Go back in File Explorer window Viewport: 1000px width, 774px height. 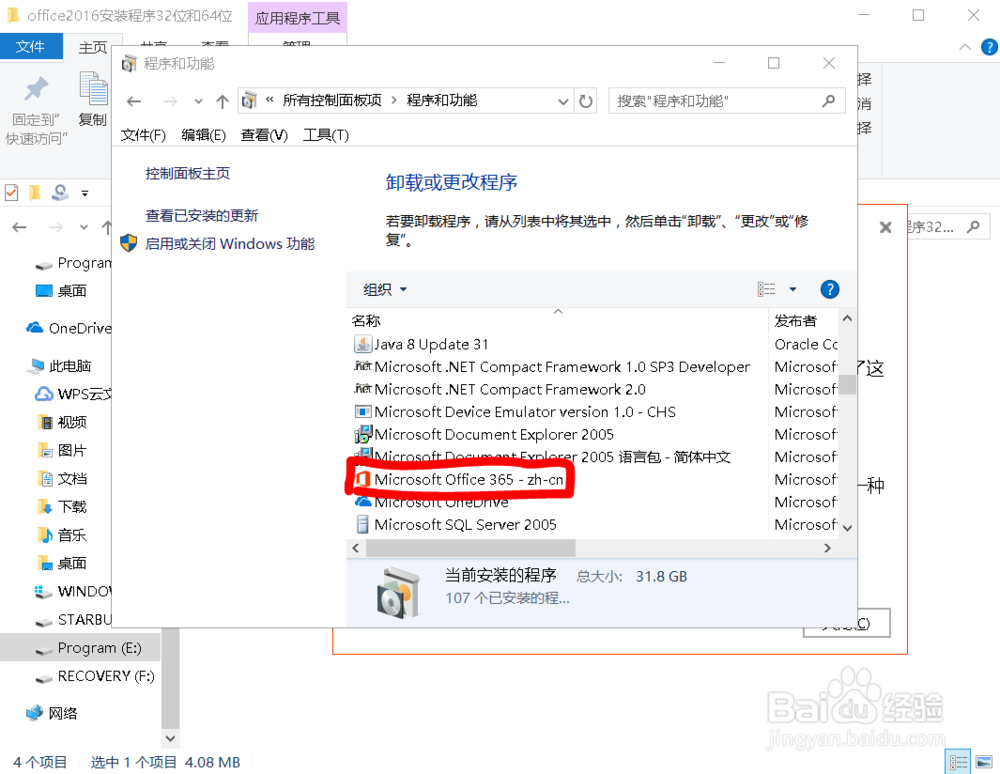tap(19, 227)
